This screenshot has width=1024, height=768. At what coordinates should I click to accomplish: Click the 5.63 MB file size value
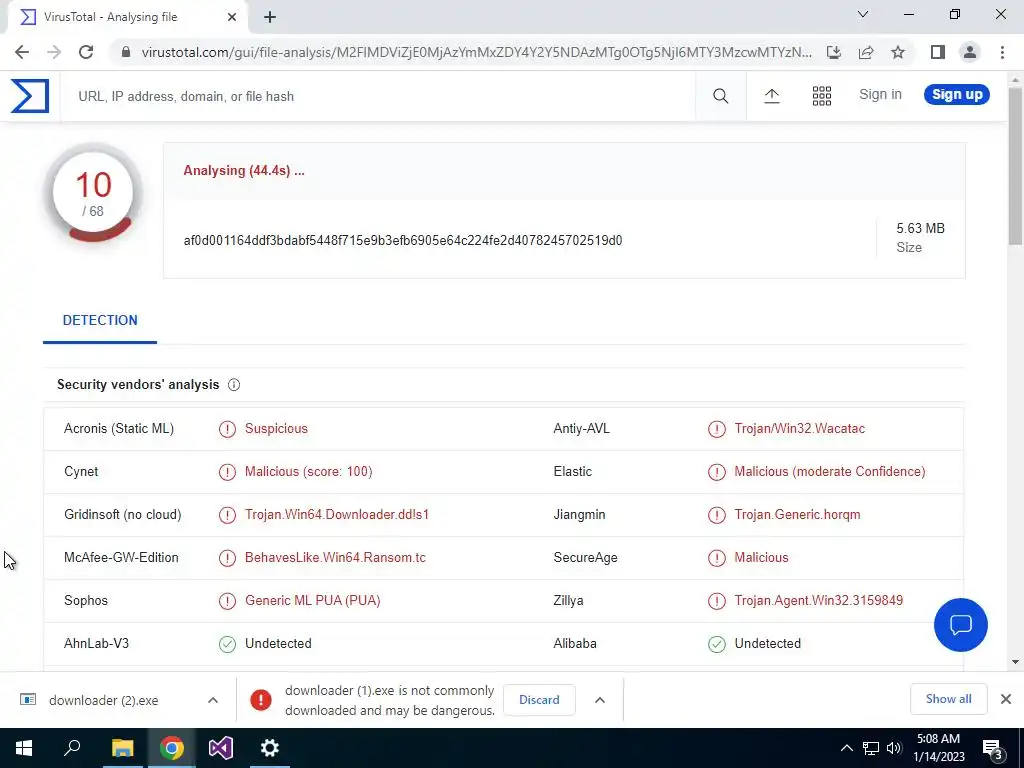tap(920, 229)
